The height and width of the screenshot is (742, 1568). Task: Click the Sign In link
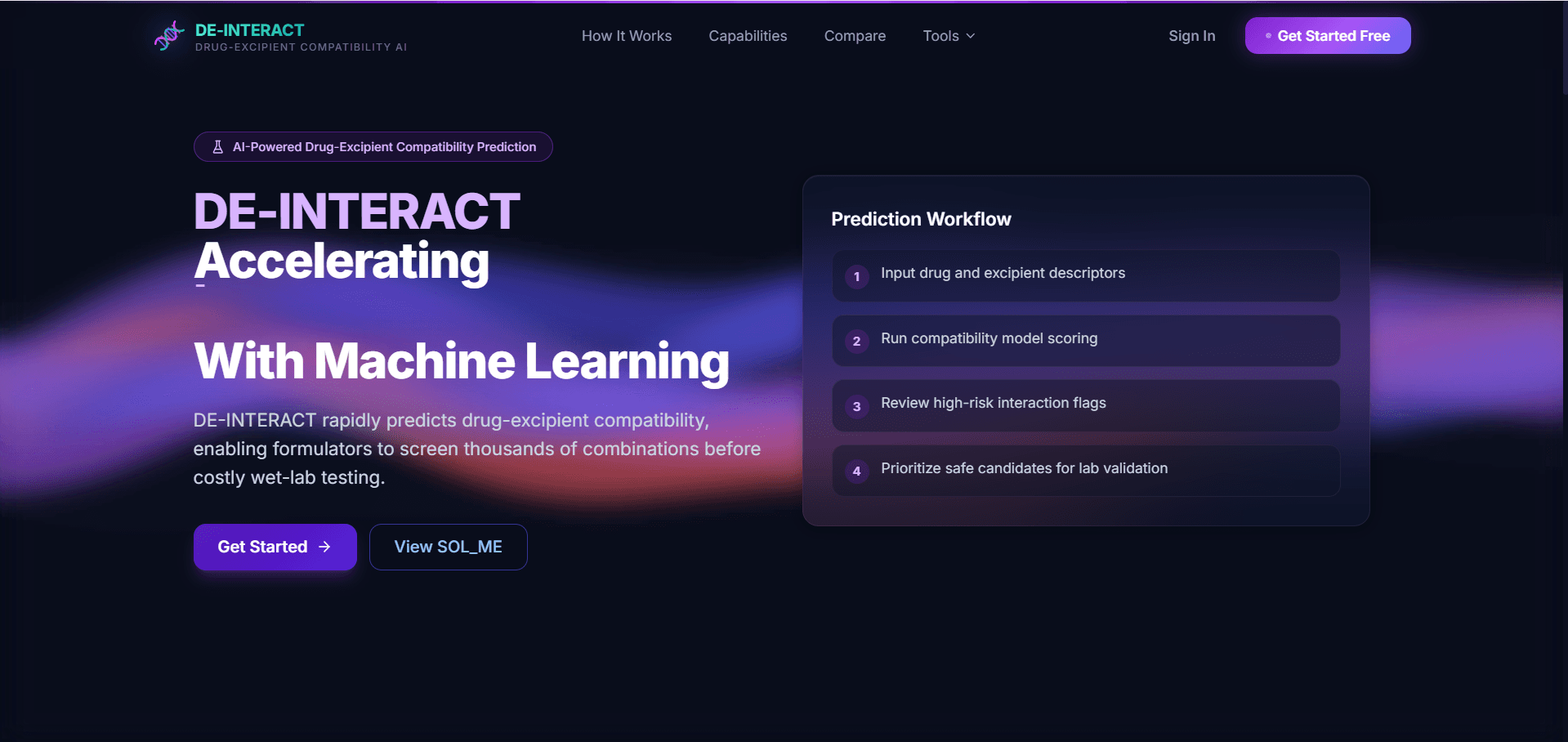[1191, 36]
